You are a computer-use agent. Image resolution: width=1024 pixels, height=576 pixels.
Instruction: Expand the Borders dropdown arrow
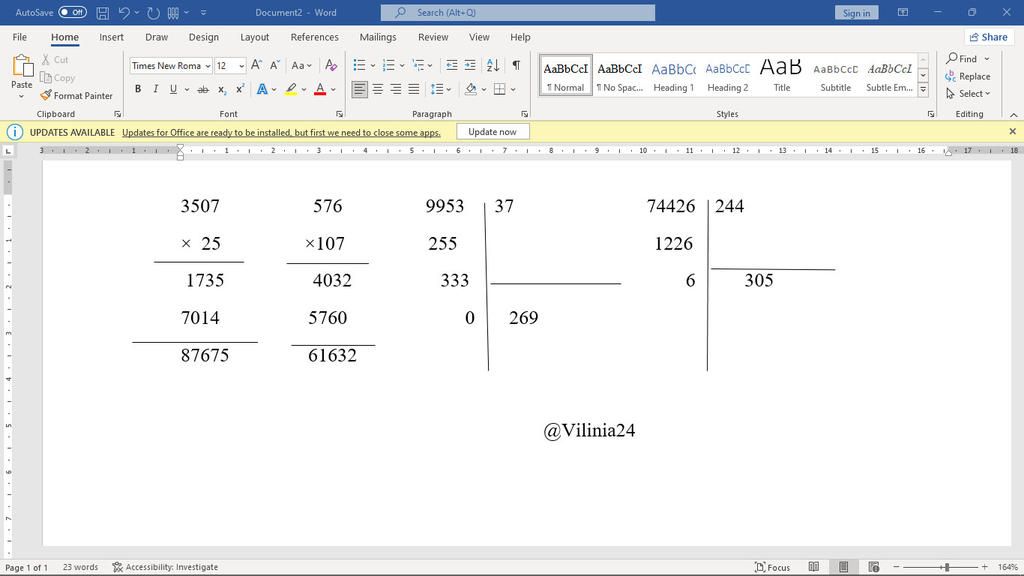(x=513, y=89)
